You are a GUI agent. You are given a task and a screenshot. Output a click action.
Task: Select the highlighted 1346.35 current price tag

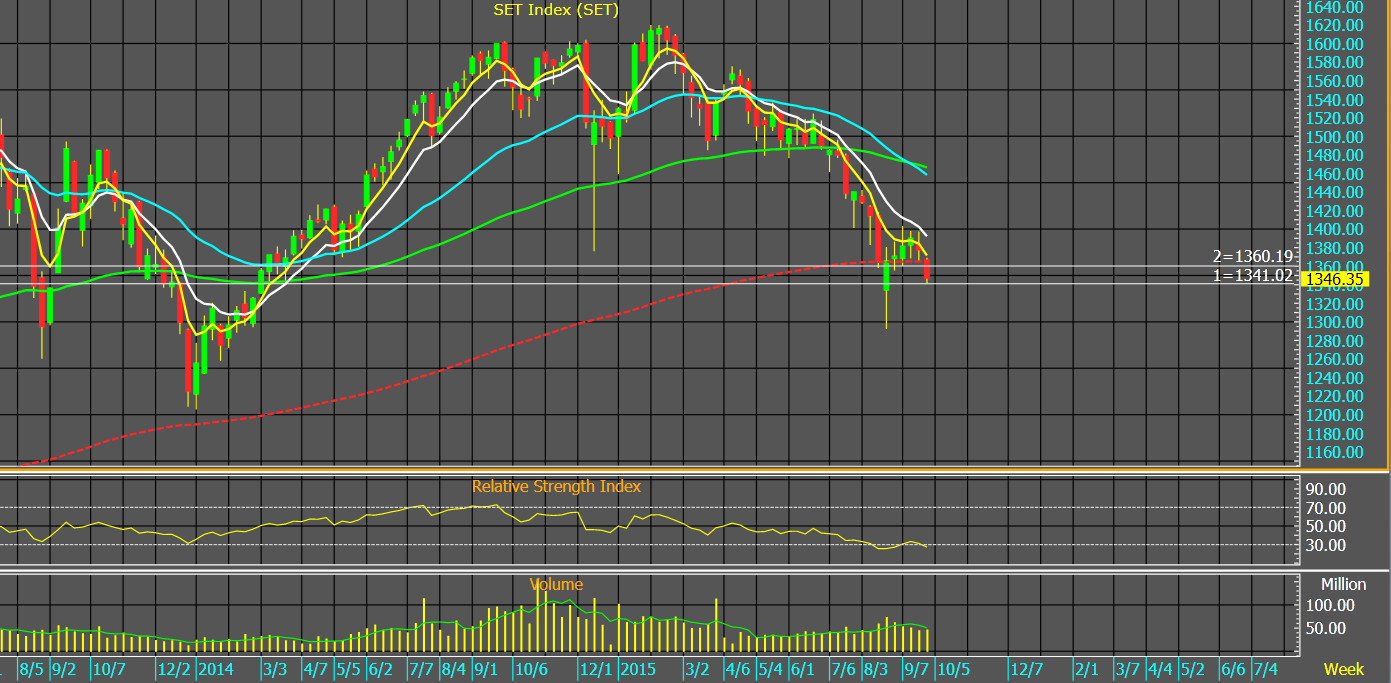point(1336,280)
